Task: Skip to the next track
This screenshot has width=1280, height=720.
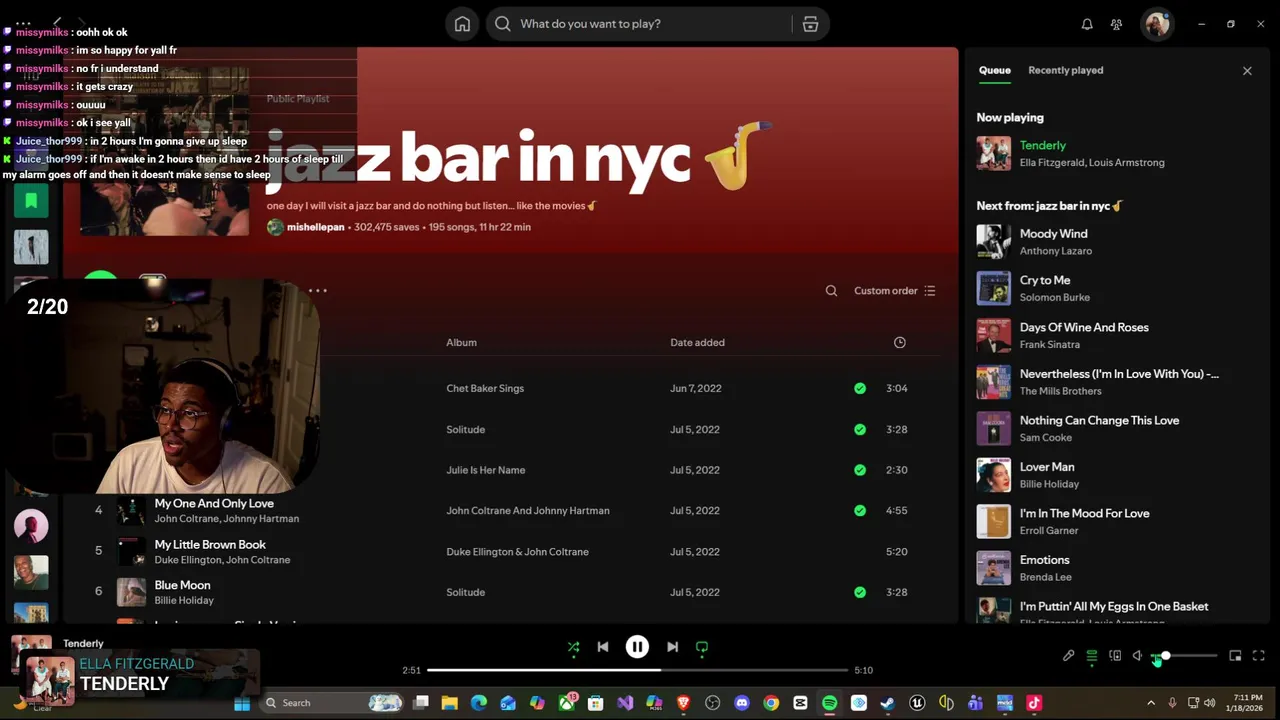Action: point(672,647)
